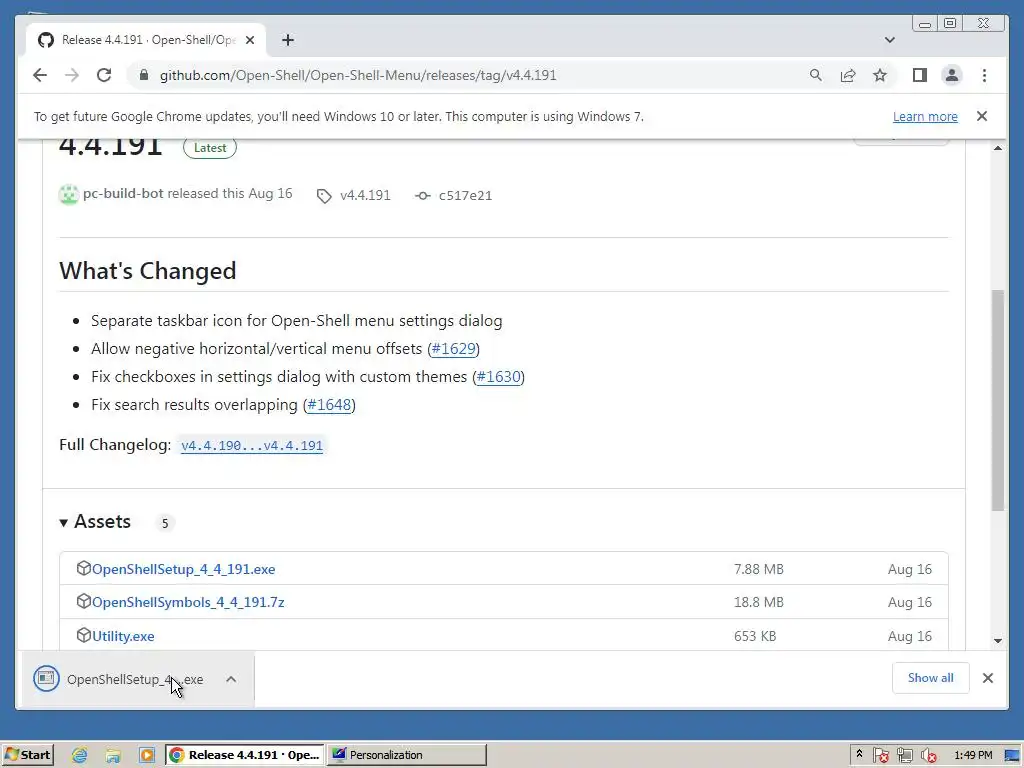Open the Learn more link

coord(925,116)
